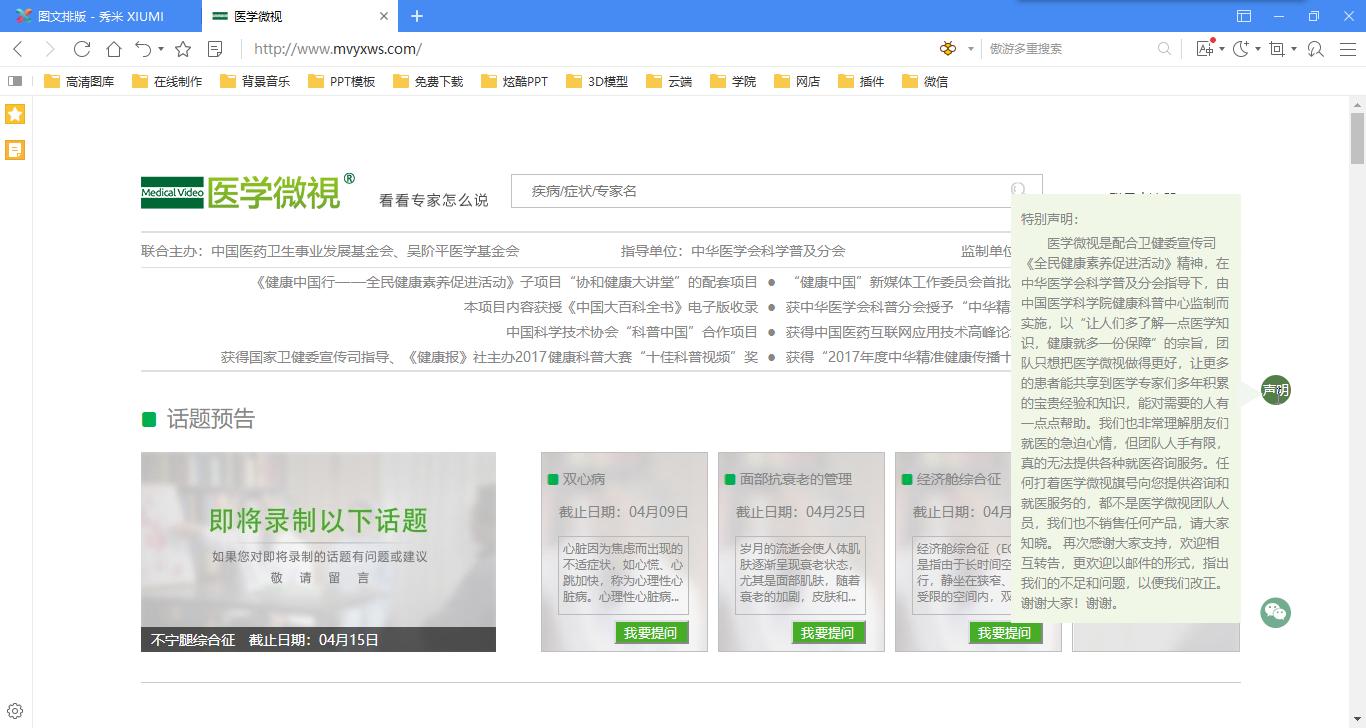
Task: Enable night mode with the moon icon
Action: tap(1239, 48)
